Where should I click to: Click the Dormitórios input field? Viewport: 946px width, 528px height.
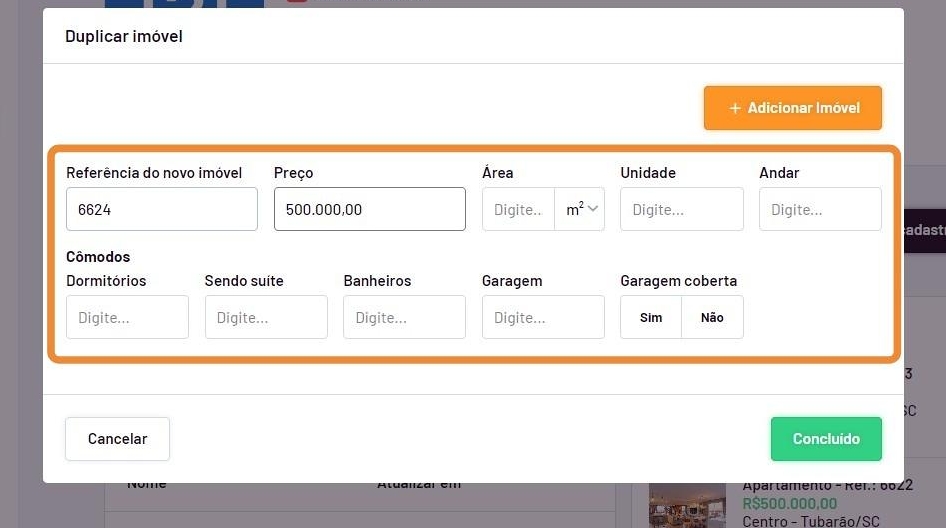pos(127,317)
